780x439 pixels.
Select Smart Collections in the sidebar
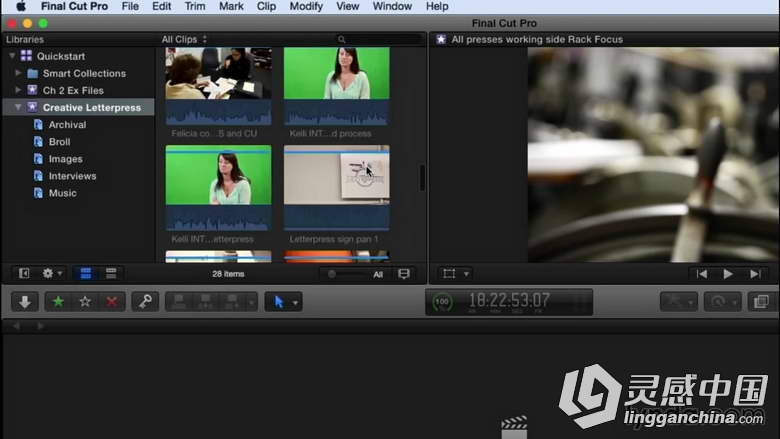click(x=84, y=73)
